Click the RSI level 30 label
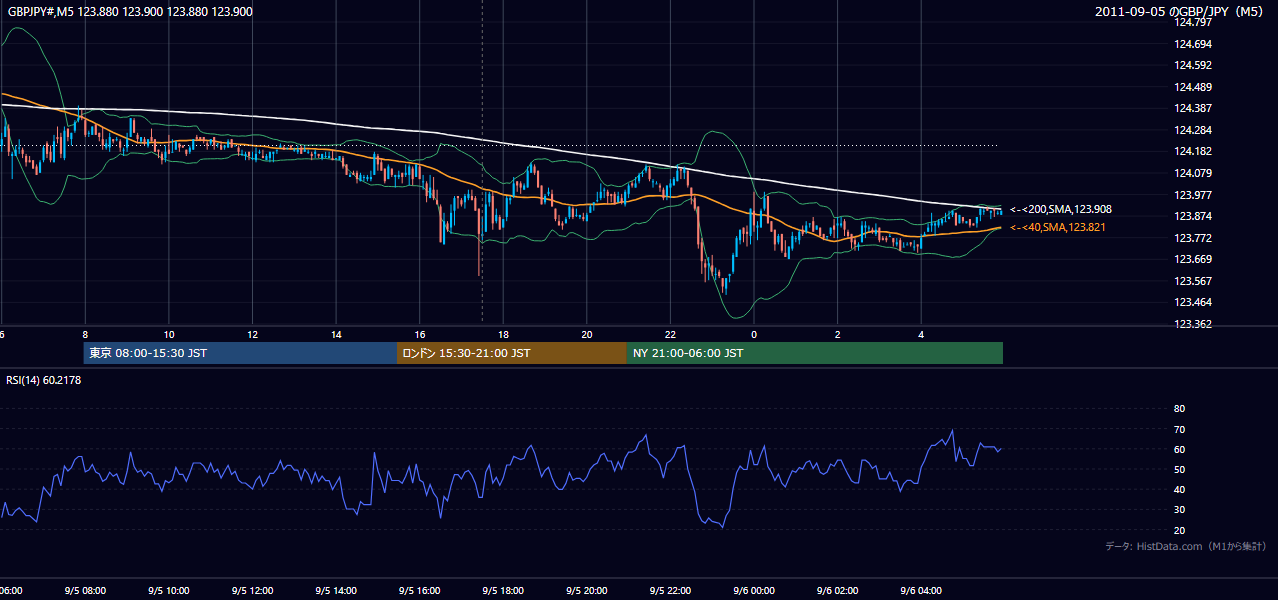Image resolution: width=1278 pixels, height=600 pixels. [x=1179, y=510]
